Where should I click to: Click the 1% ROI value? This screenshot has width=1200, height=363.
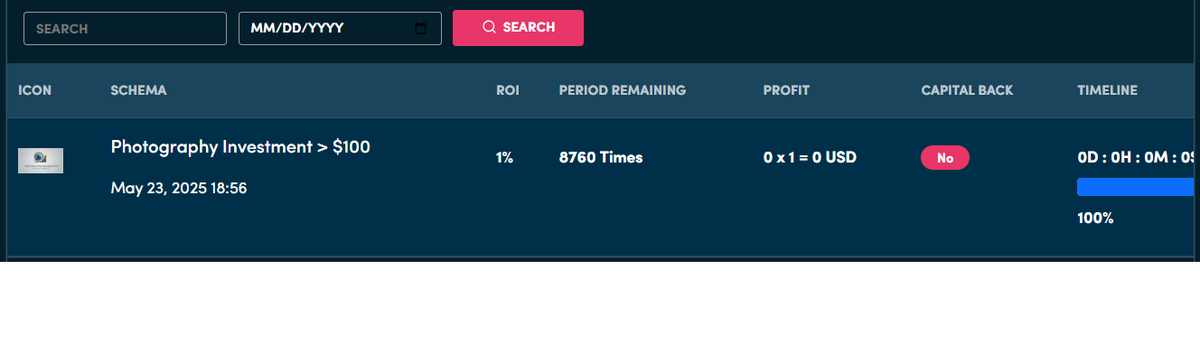tap(504, 158)
